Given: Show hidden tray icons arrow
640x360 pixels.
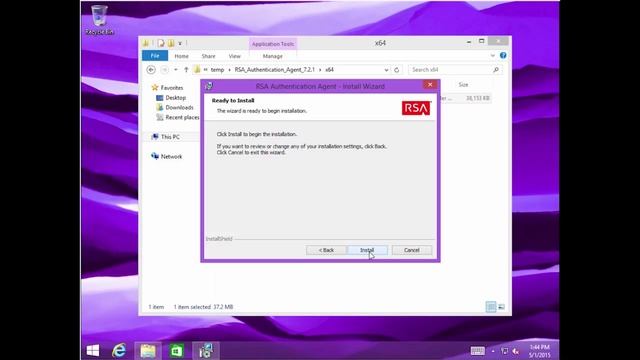Looking at the screenshot, I should pyautogui.click(x=493, y=351).
